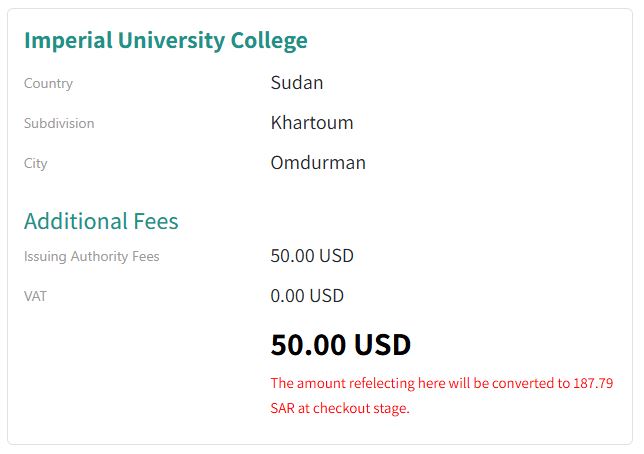Image resolution: width=644 pixels, height=454 pixels.
Task: Click "USD" in the bold total amount
Action: click(381, 345)
